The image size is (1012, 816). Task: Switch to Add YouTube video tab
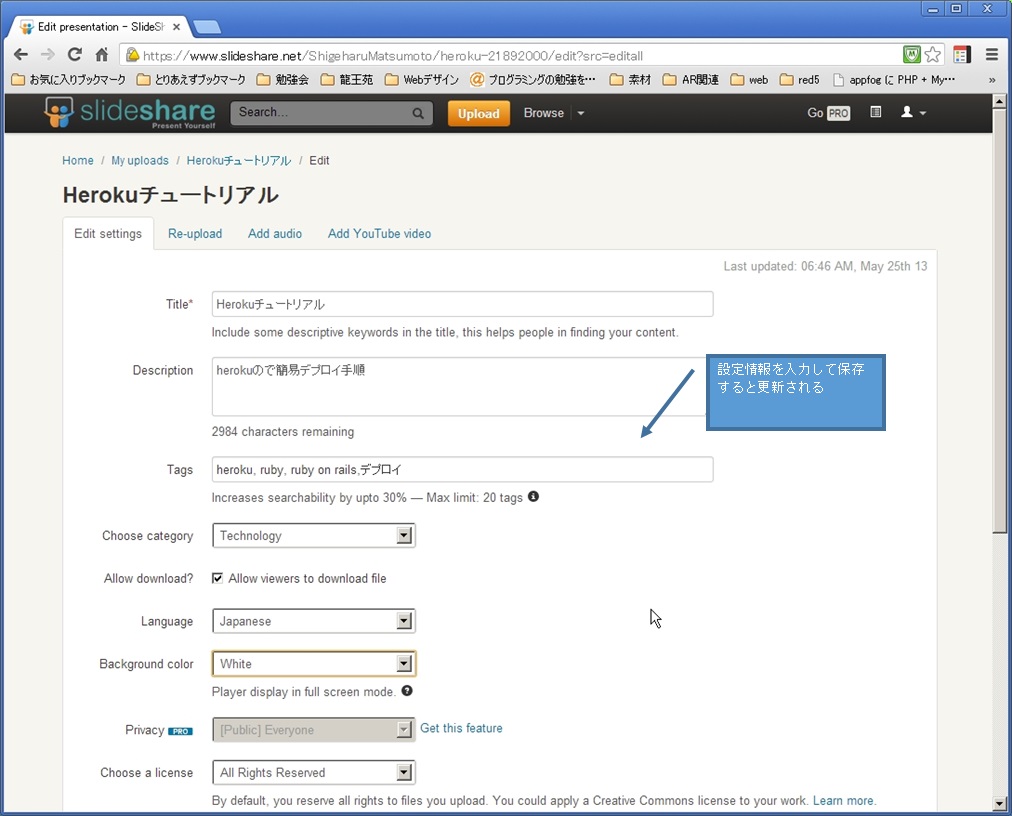tap(380, 234)
